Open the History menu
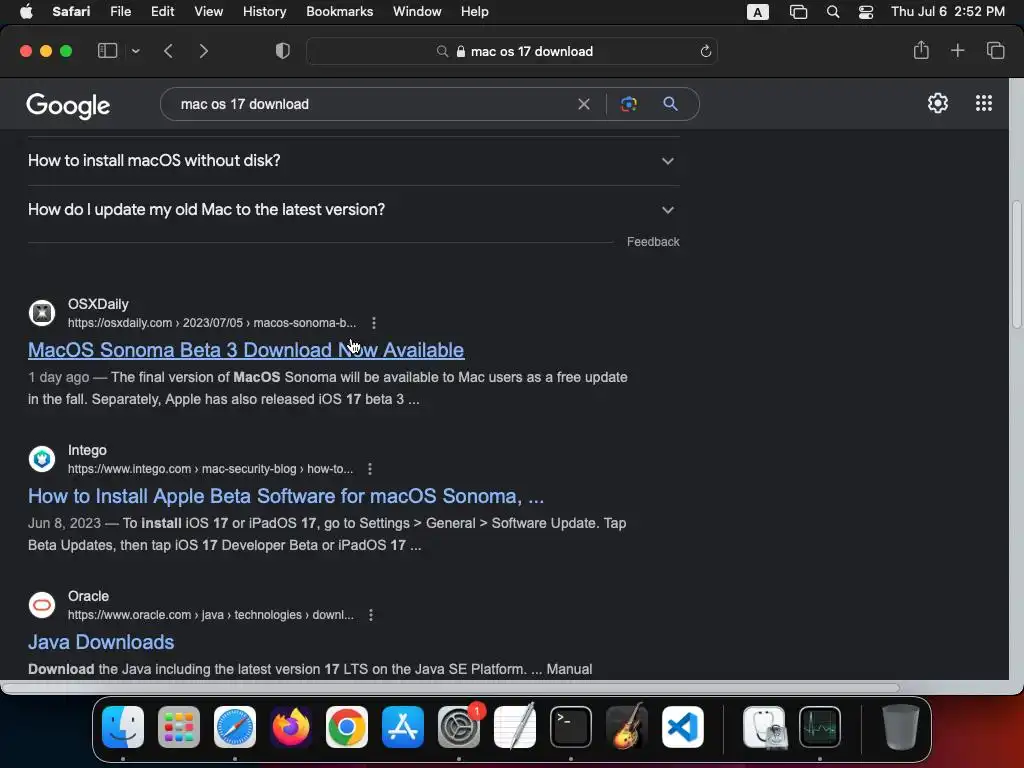Screen dimensions: 1024x768 click(264, 12)
